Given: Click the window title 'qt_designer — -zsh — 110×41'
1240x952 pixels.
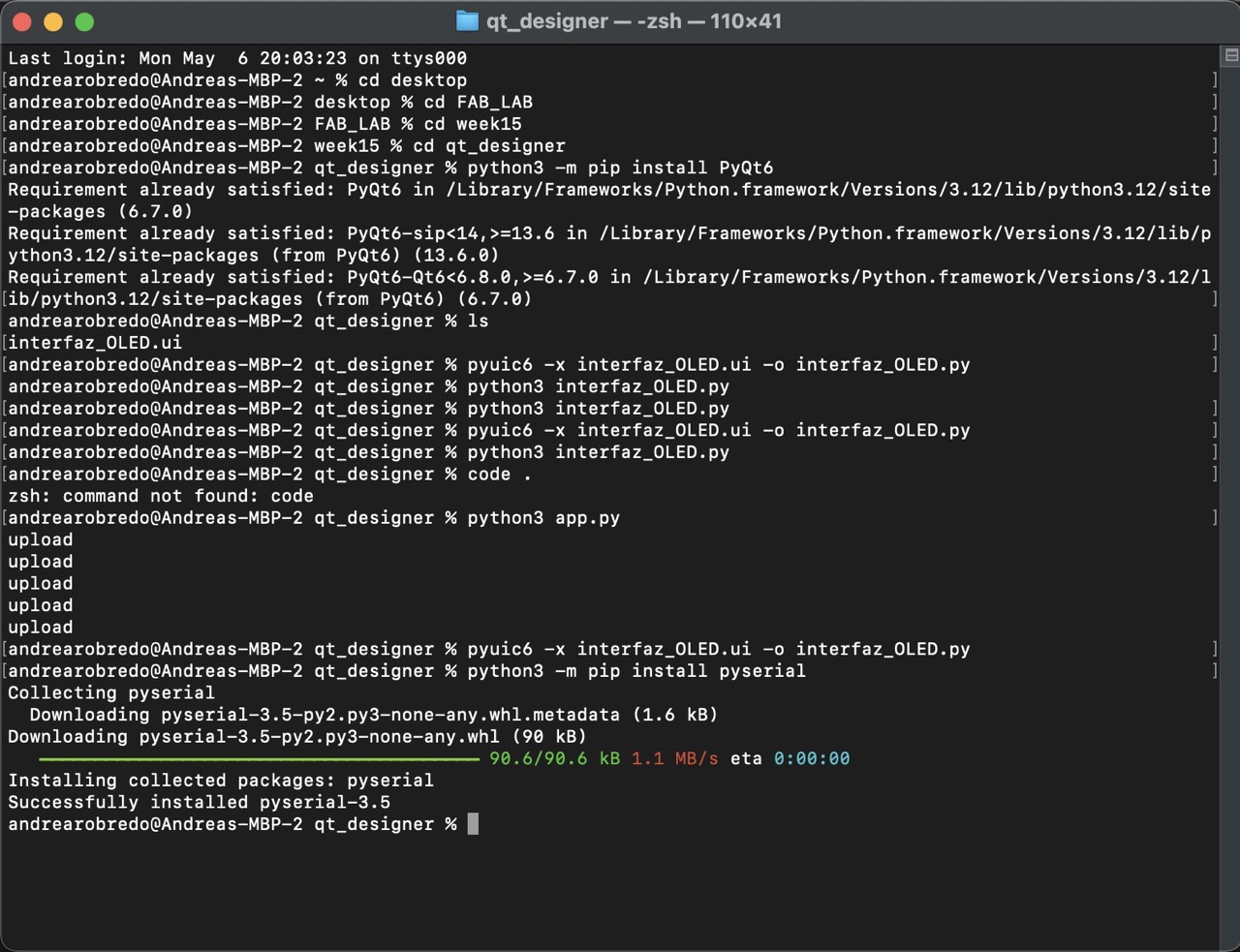Looking at the screenshot, I should coord(634,21).
